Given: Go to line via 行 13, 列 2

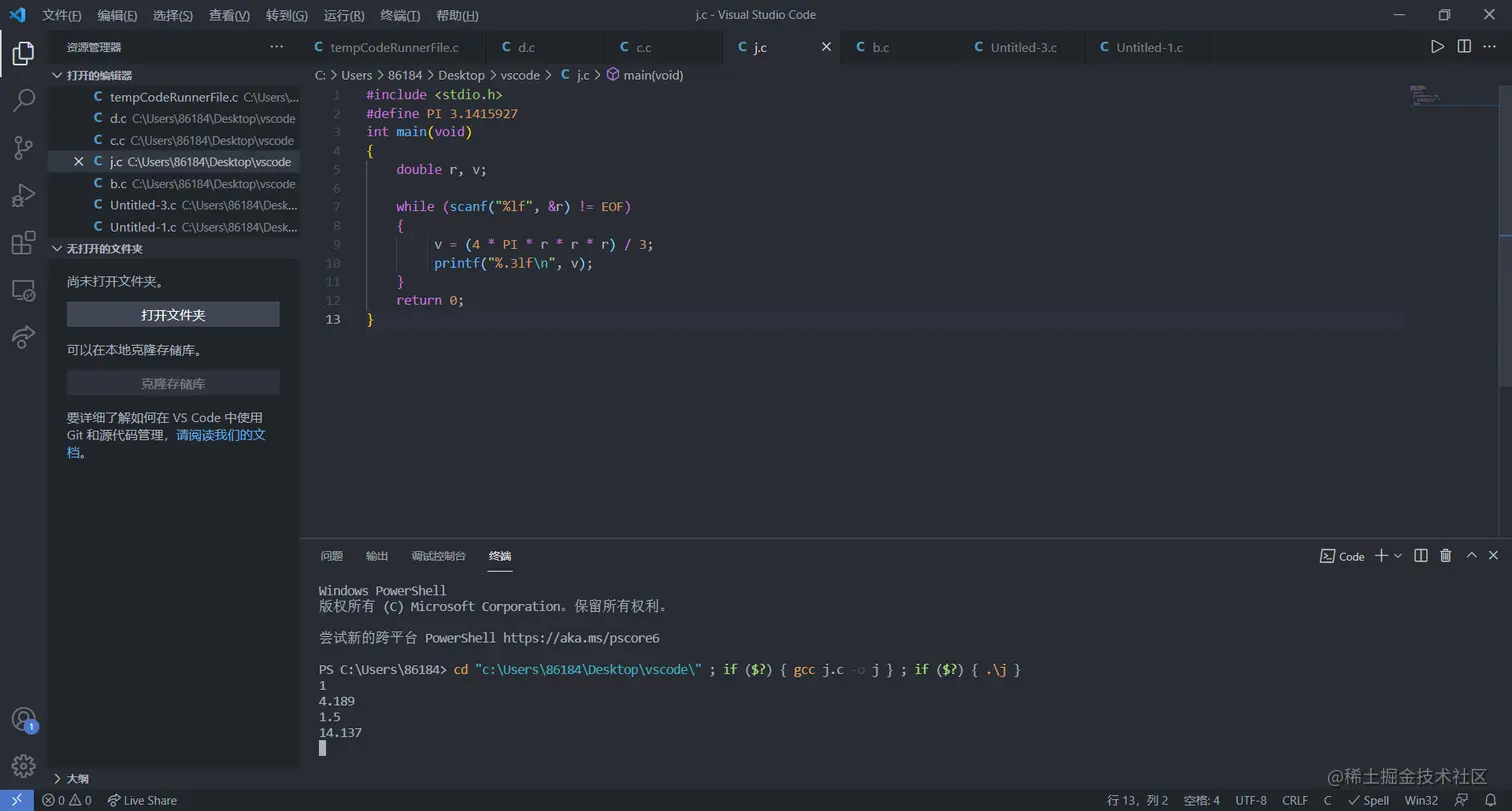Looking at the screenshot, I should click(1137, 800).
